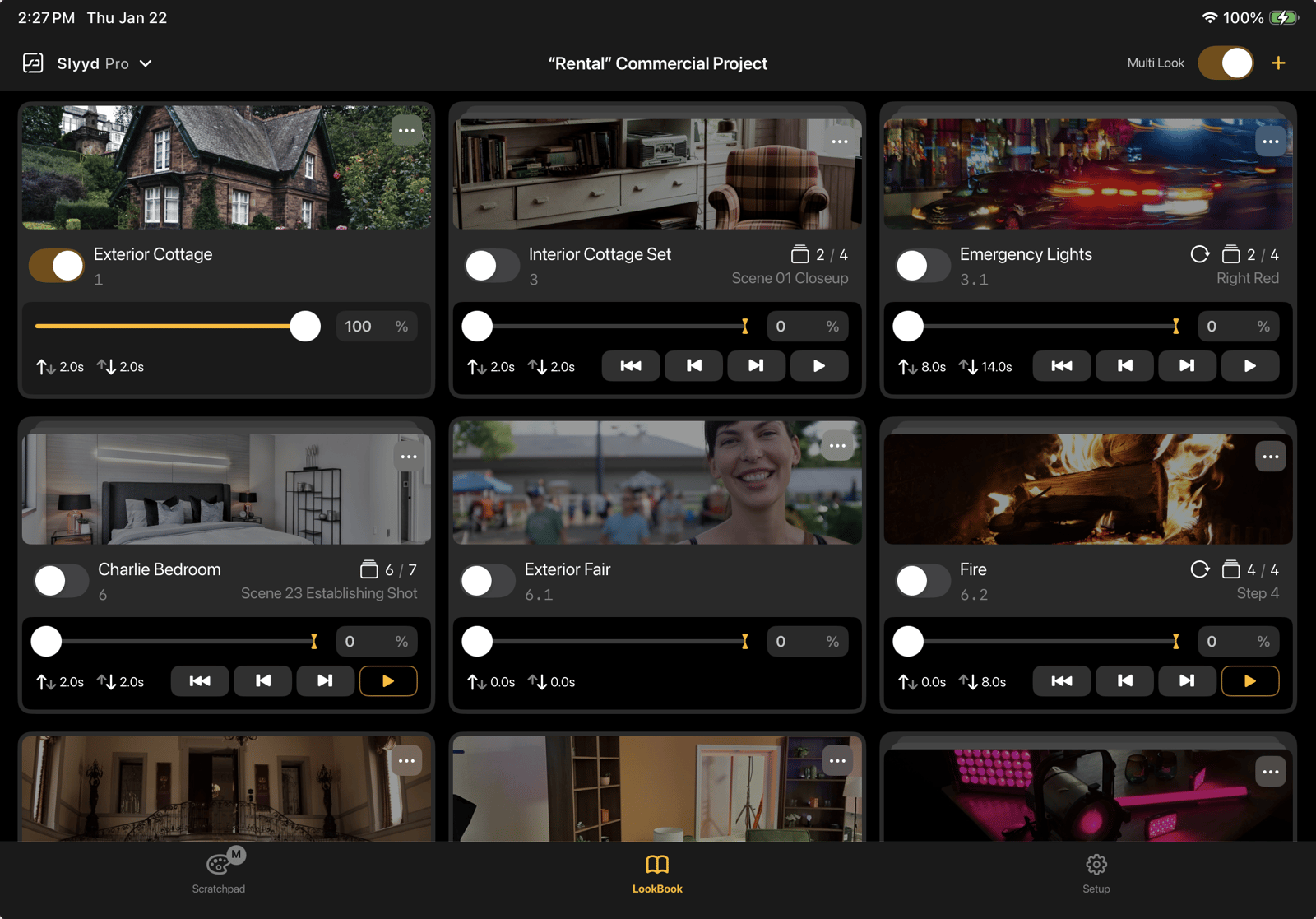The width and height of the screenshot is (1316, 919).
Task: Enable the Emergency Lights look toggle
Action: [922, 266]
